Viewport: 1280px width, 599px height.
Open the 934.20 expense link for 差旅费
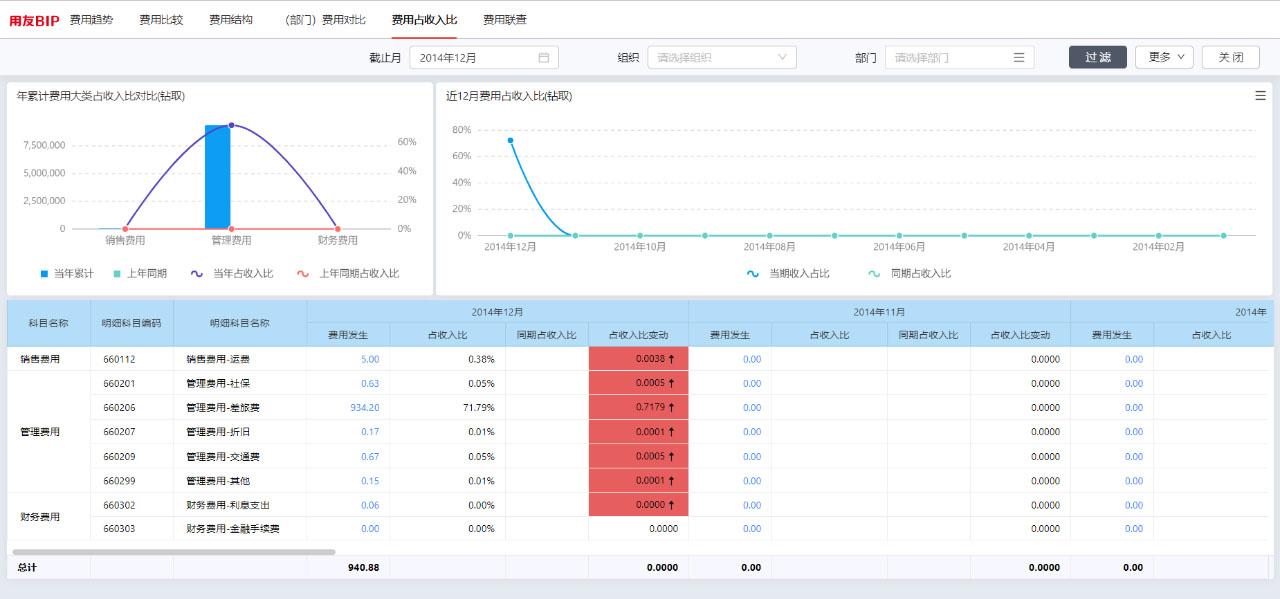coord(365,408)
